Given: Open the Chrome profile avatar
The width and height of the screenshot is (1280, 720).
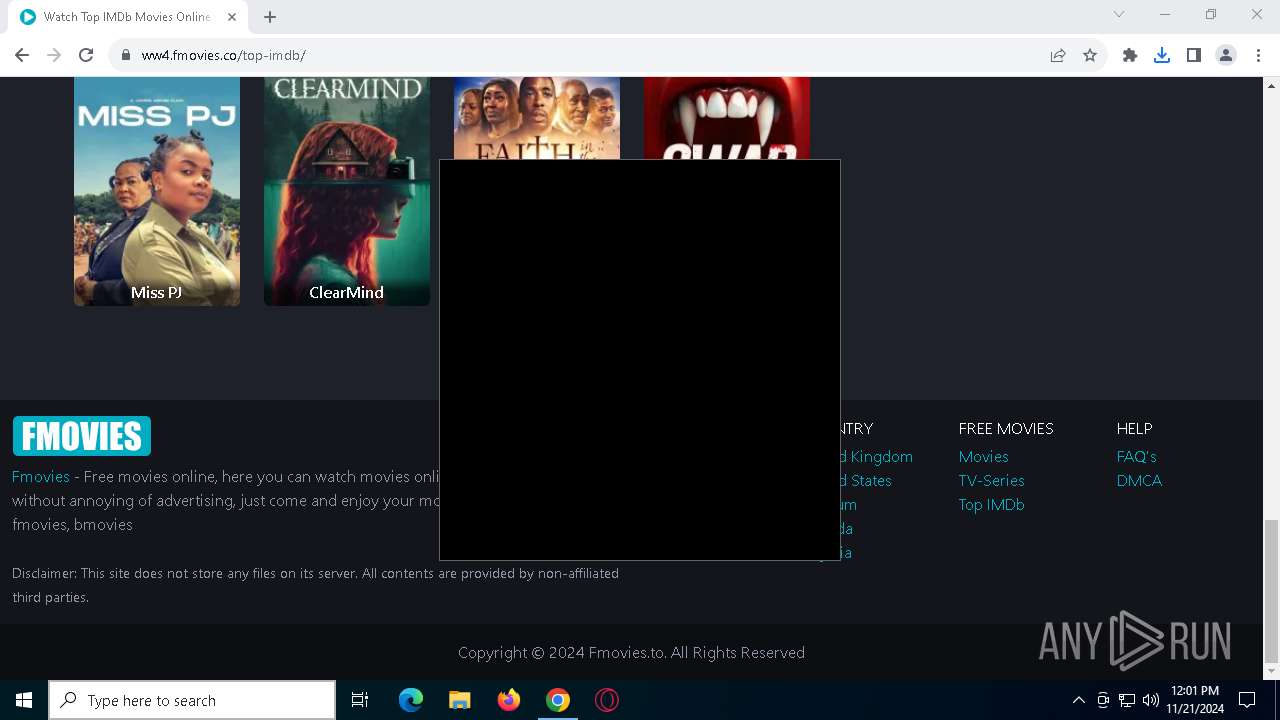Looking at the screenshot, I should pyautogui.click(x=1226, y=55).
